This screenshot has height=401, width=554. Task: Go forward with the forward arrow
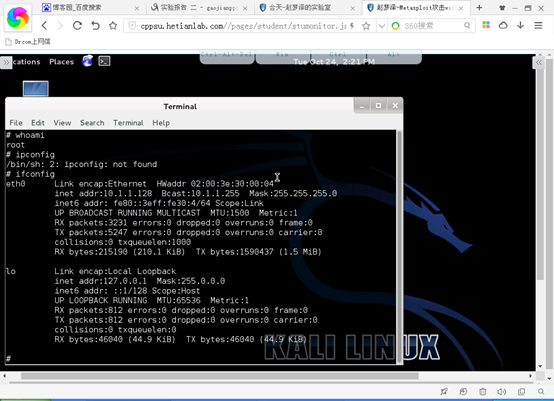click(x=60, y=25)
